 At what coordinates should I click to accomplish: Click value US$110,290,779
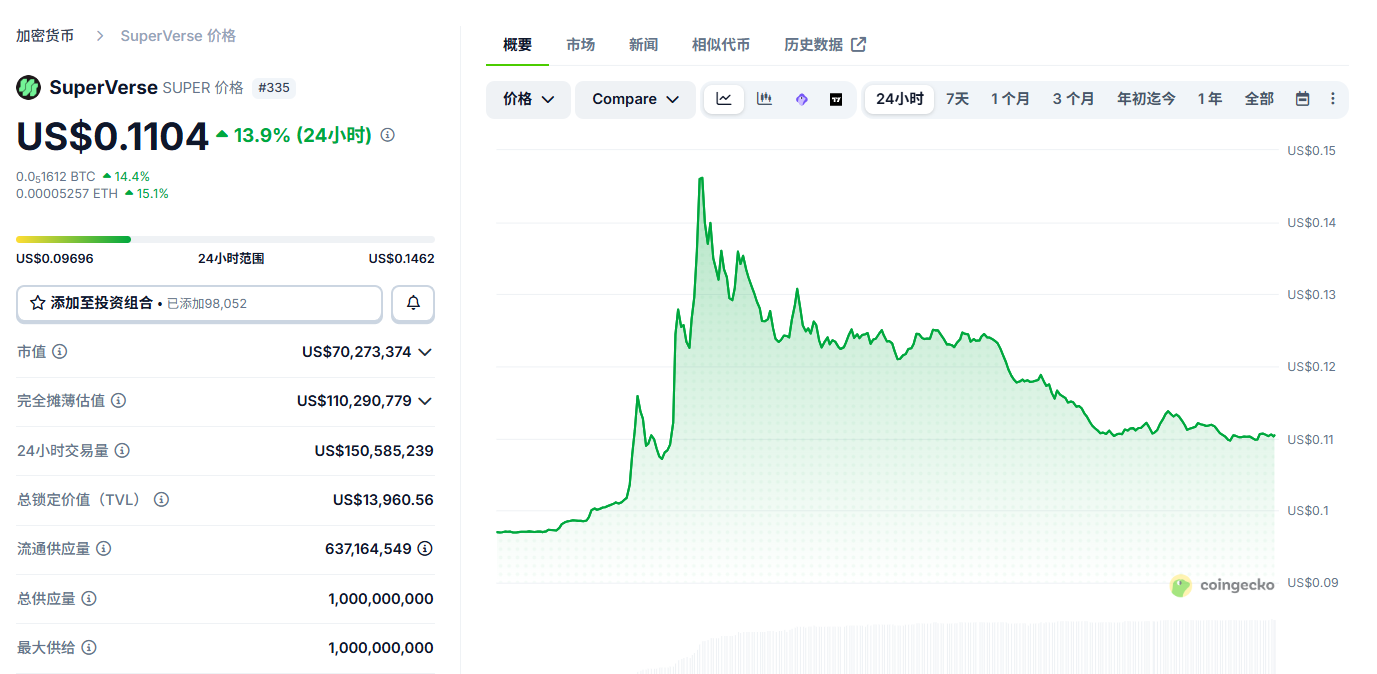(354, 401)
